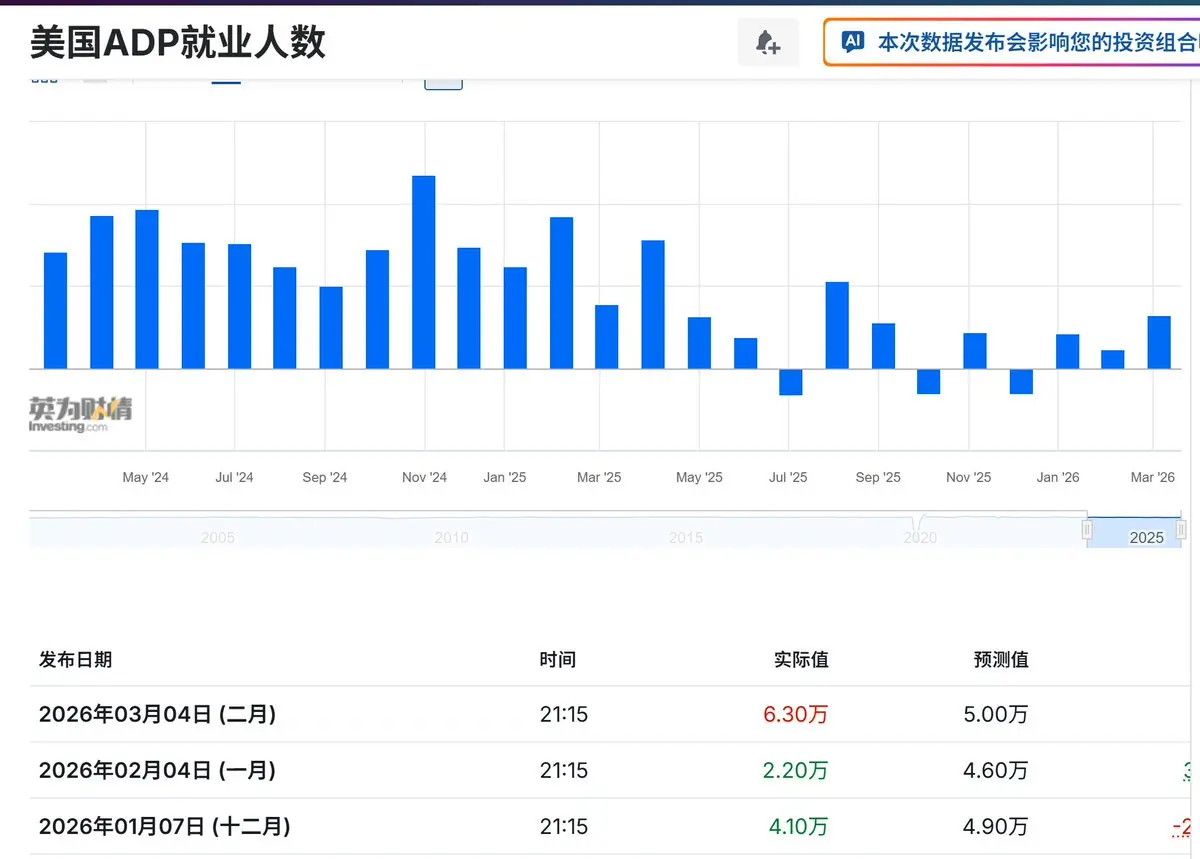Click the bar above Sep '24 label

pyautogui.click(x=331, y=328)
